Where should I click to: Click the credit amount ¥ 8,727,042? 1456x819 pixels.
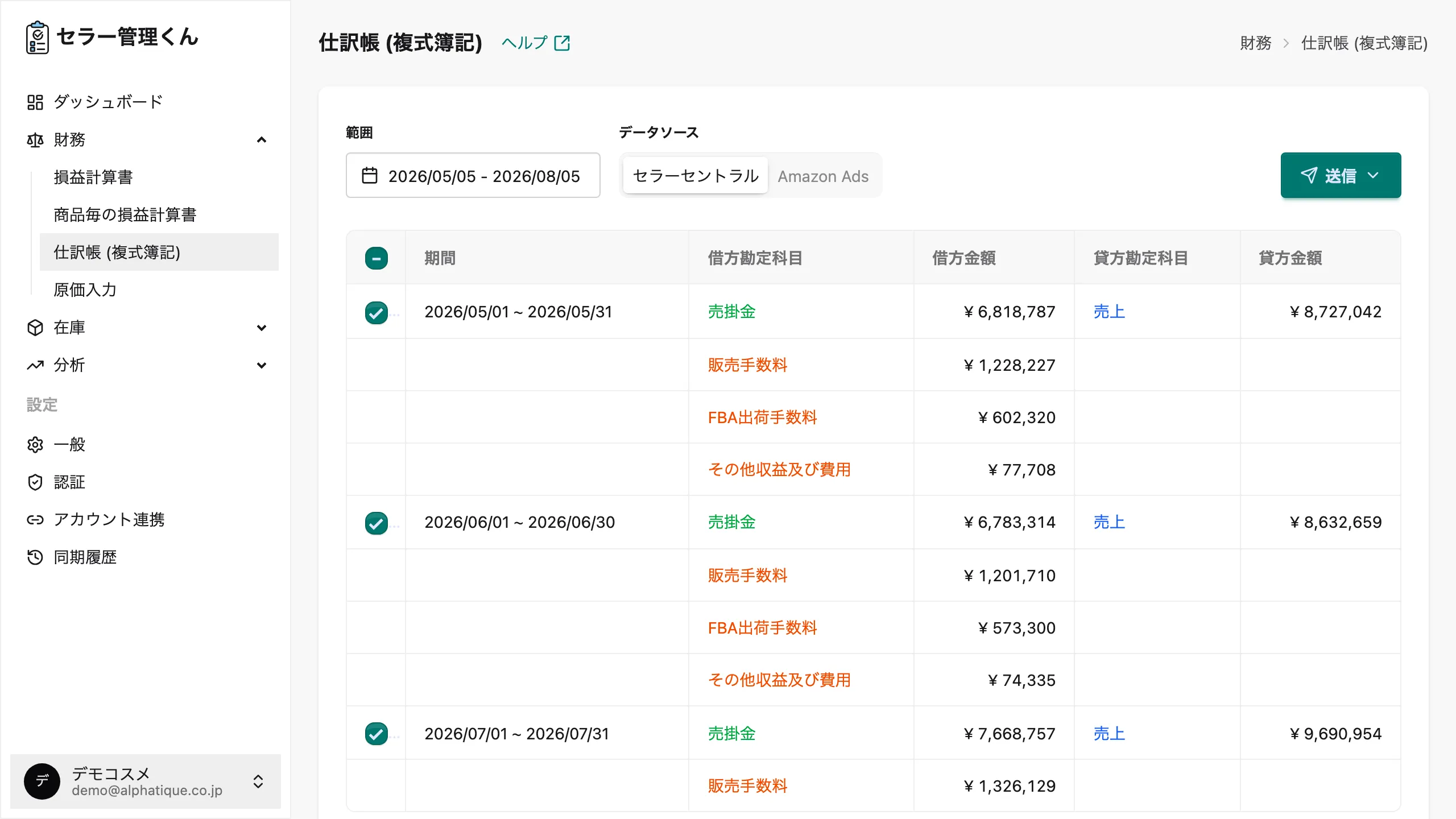point(1335,312)
